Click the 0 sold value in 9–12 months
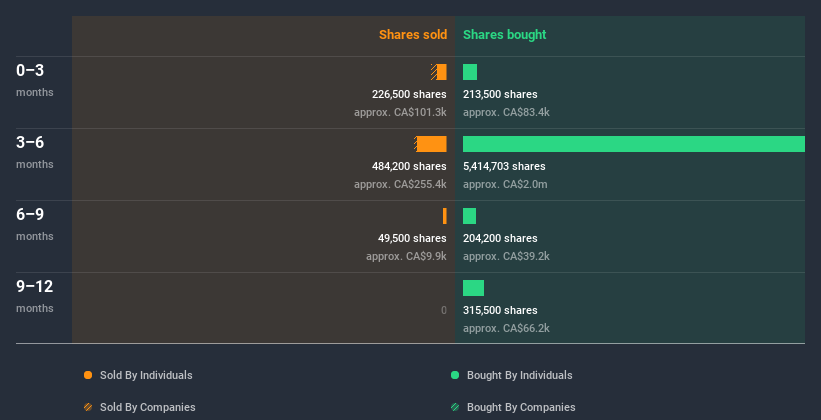 pos(443,311)
